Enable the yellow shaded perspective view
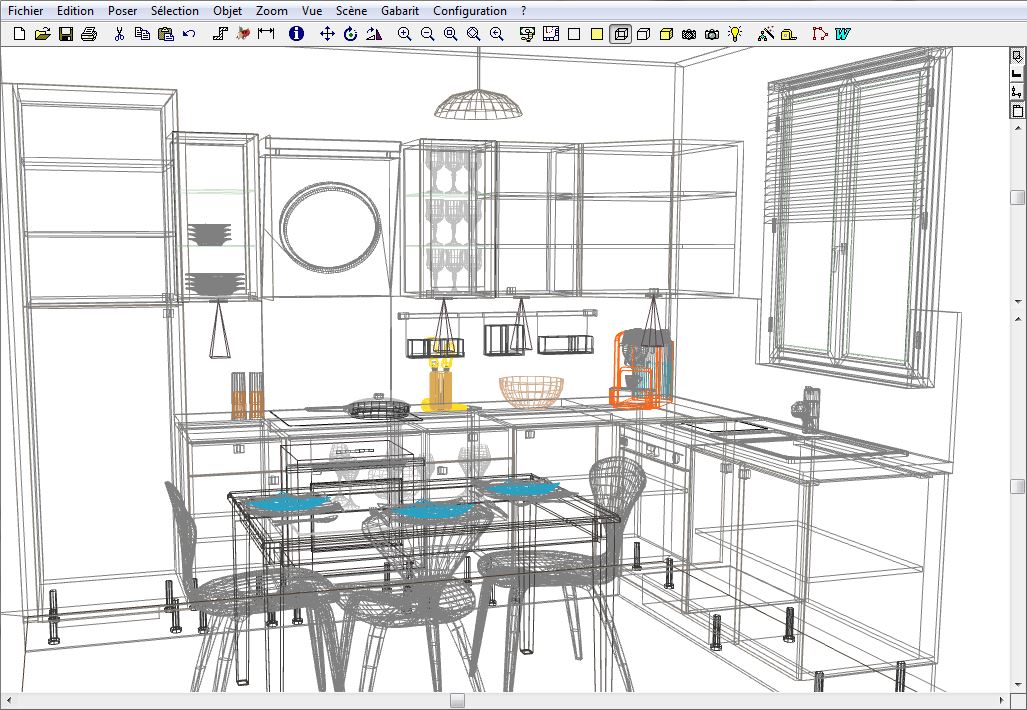Viewport: 1027px width, 710px height. [666, 34]
